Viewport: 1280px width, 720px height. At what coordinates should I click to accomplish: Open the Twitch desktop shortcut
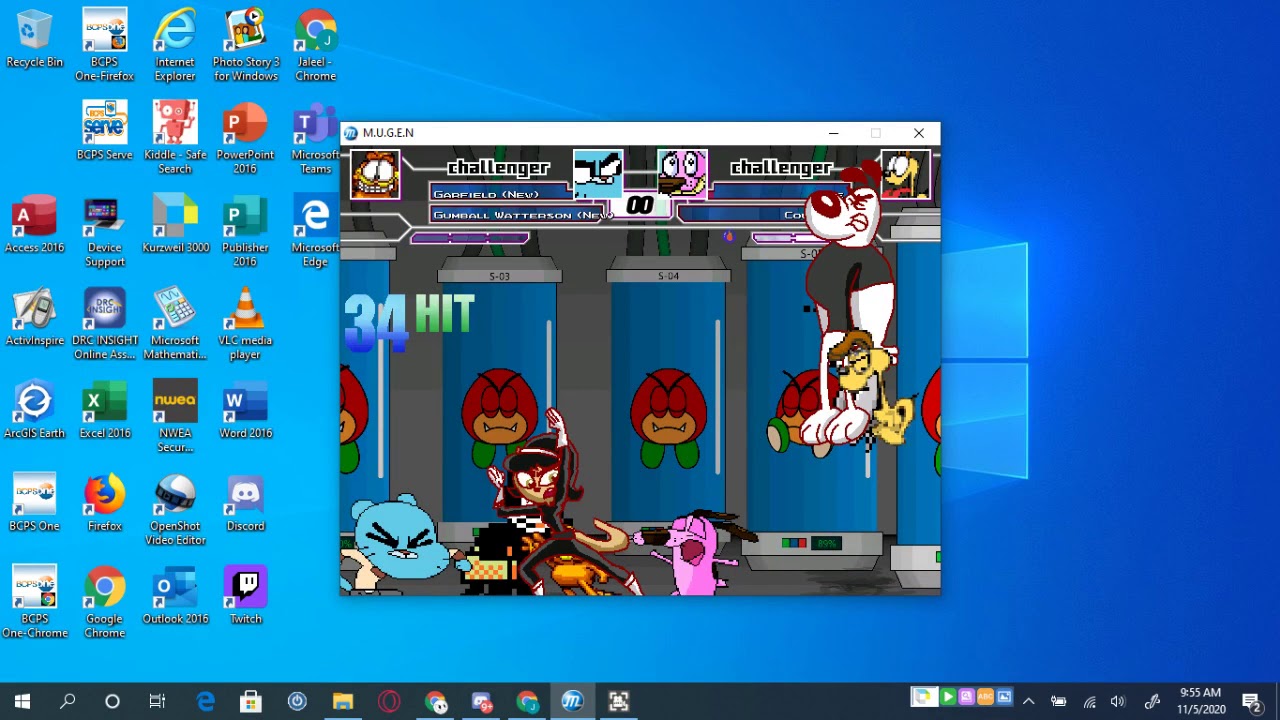[245, 596]
